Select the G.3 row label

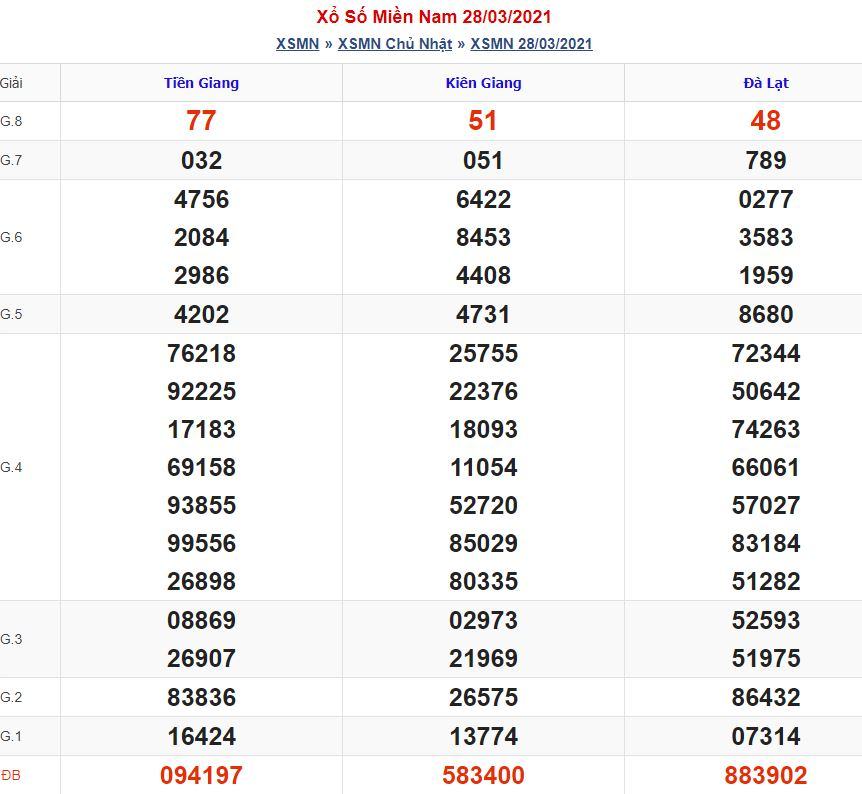click(11, 639)
